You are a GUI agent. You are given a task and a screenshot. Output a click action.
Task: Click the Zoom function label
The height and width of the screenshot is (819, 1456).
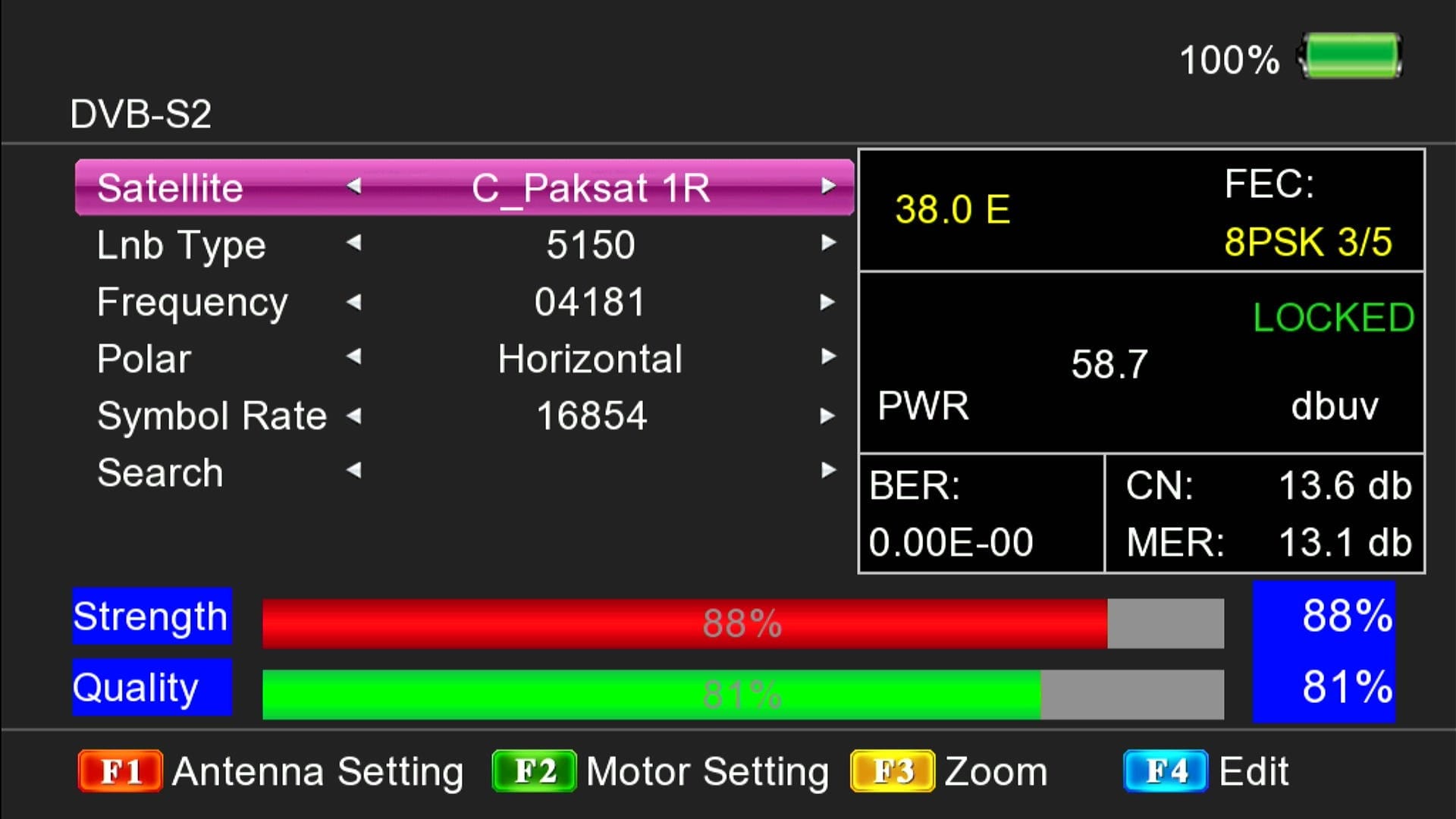click(996, 772)
